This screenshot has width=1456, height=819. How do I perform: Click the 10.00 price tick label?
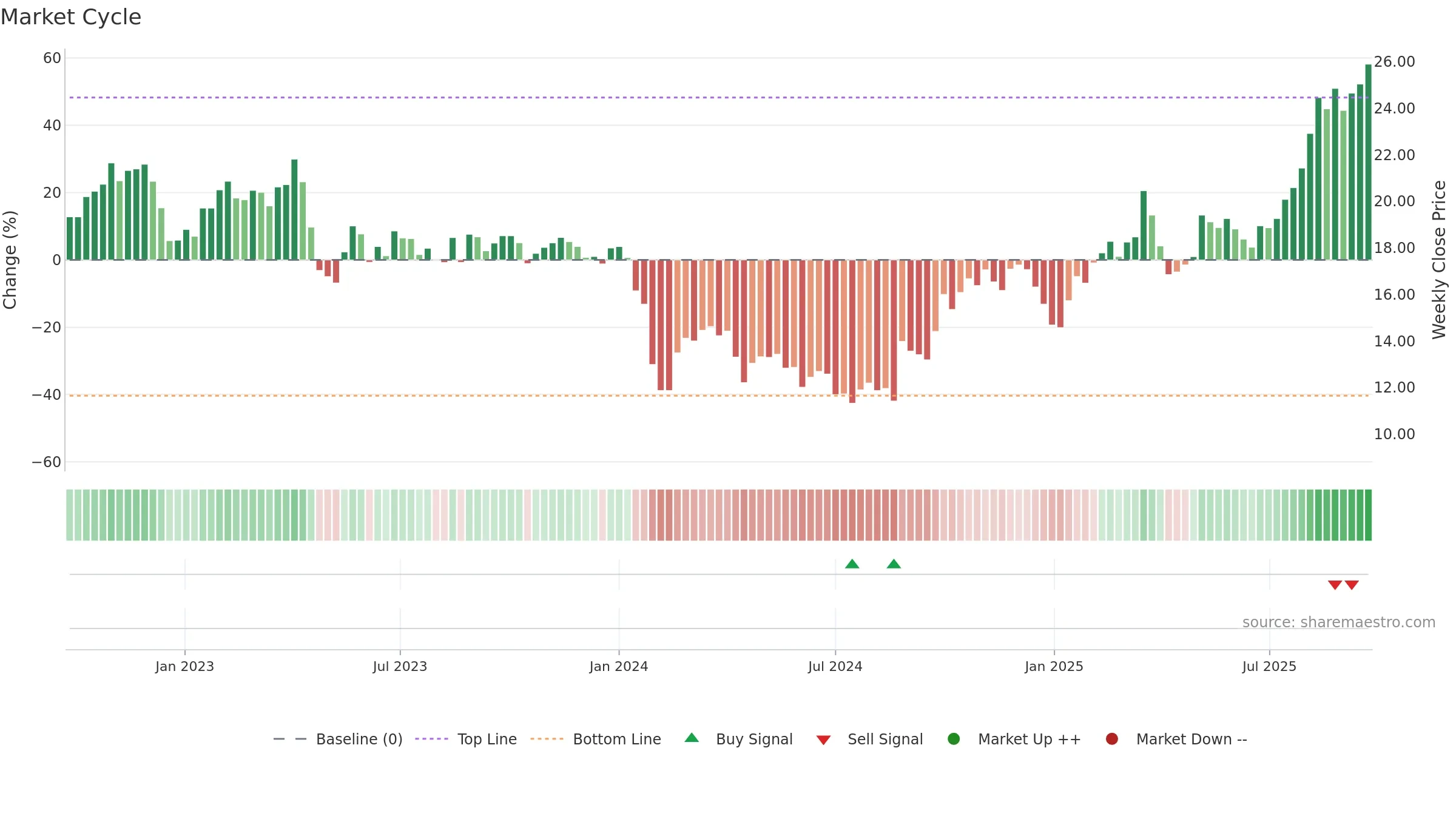1394,434
